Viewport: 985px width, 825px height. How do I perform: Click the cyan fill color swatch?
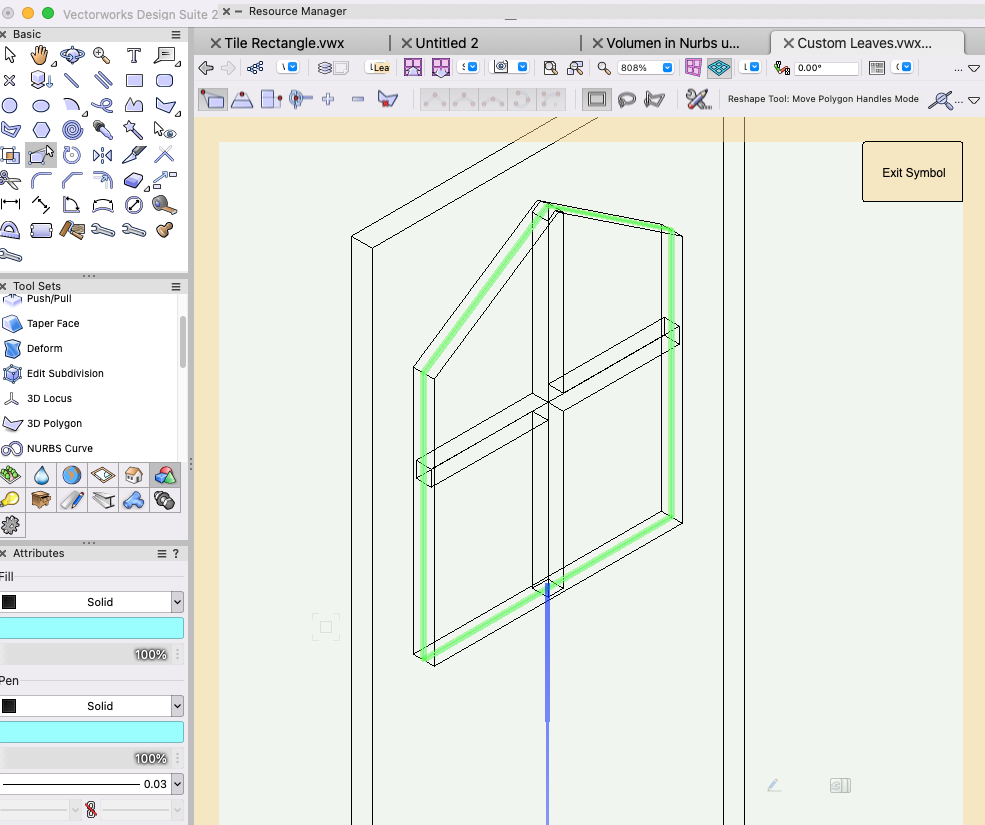(x=93, y=627)
